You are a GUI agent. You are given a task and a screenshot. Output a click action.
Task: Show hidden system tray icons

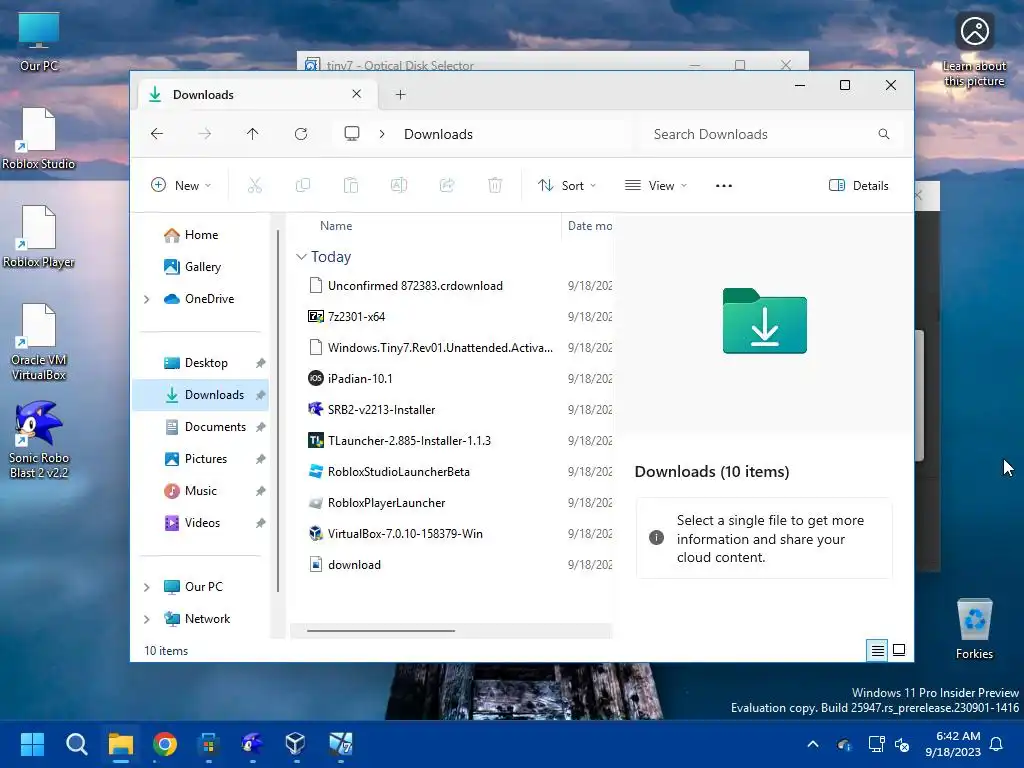click(813, 744)
